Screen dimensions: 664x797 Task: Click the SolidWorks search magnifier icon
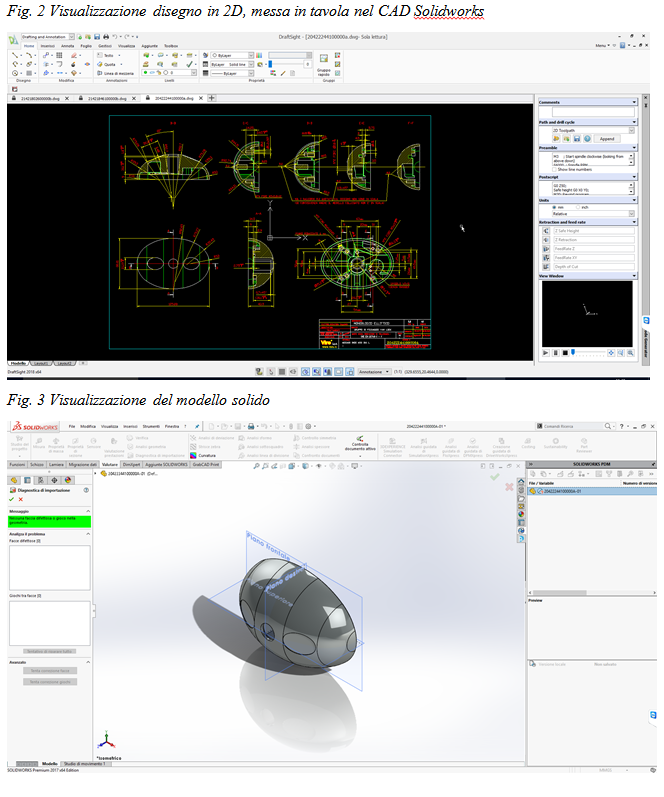(x=608, y=426)
